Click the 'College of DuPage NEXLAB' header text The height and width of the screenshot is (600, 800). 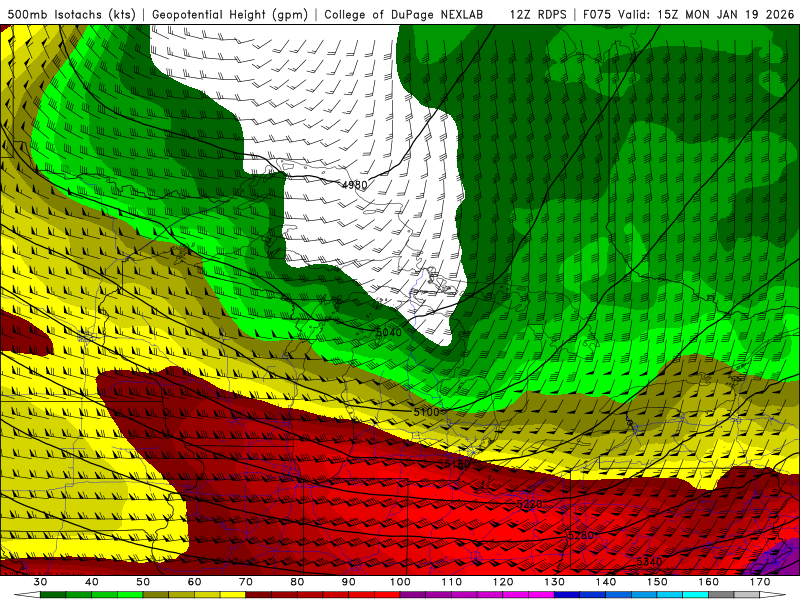pos(404,15)
